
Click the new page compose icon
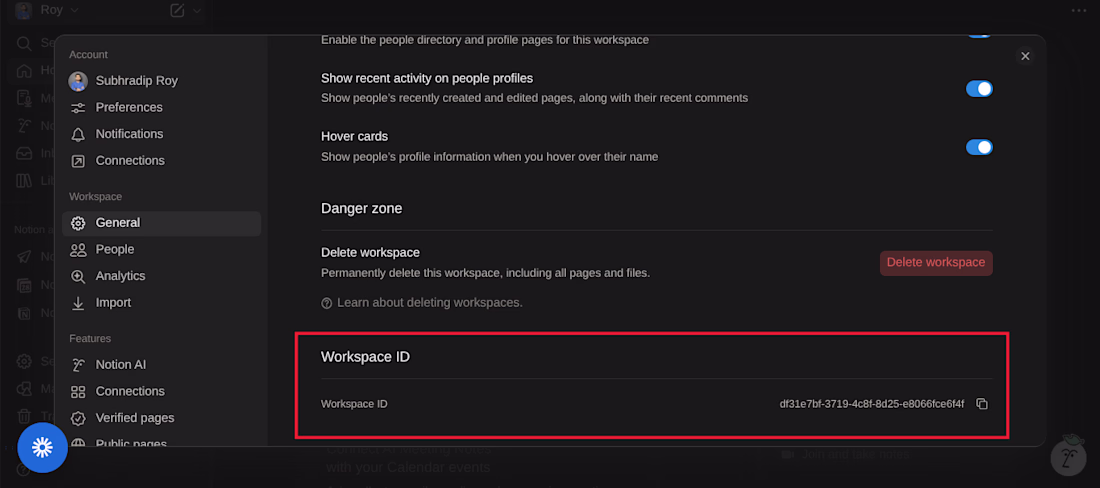[x=177, y=11]
